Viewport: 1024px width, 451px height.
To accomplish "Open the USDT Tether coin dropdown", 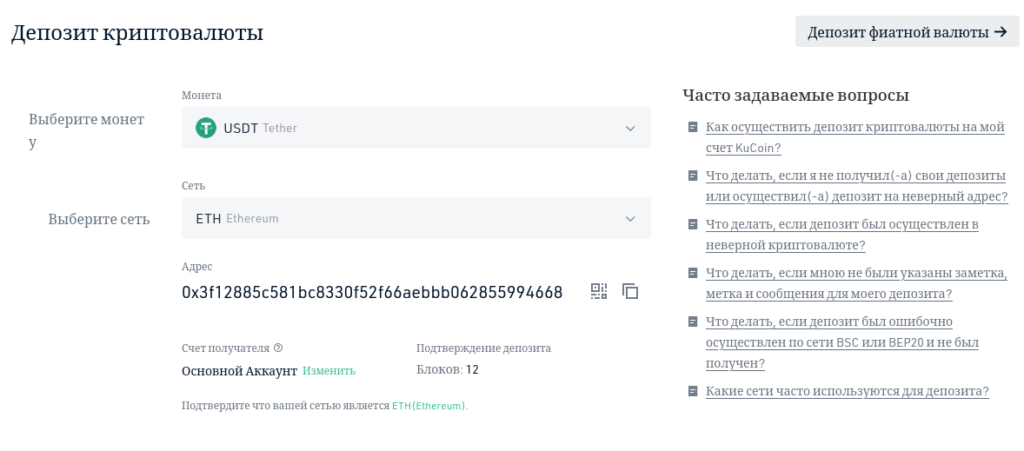I will pos(416,128).
